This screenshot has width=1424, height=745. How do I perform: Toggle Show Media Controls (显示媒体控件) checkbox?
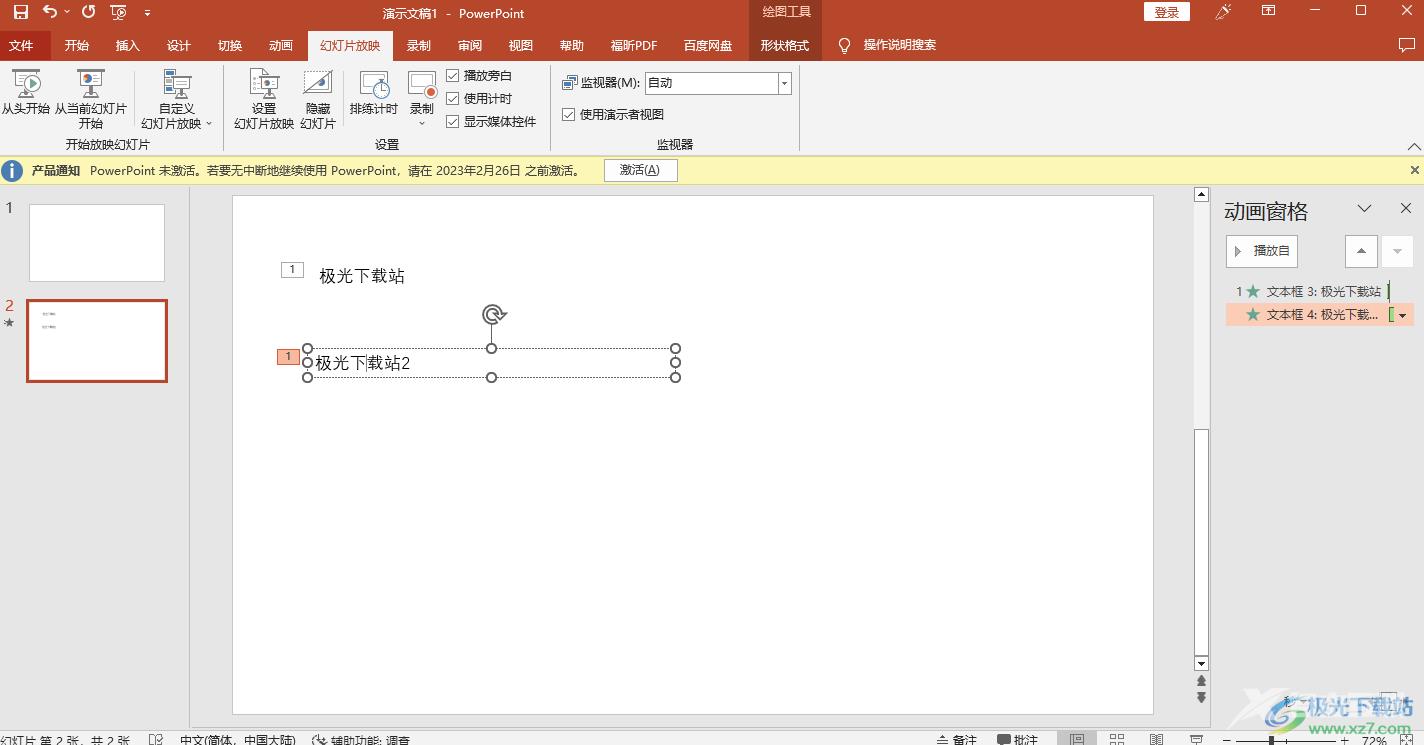pyautogui.click(x=452, y=121)
